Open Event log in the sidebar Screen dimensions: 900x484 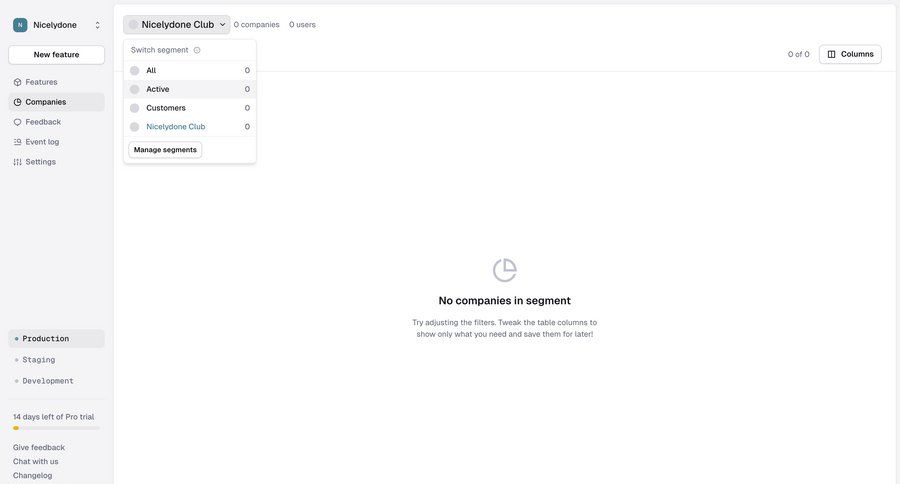[x=56, y=142]
